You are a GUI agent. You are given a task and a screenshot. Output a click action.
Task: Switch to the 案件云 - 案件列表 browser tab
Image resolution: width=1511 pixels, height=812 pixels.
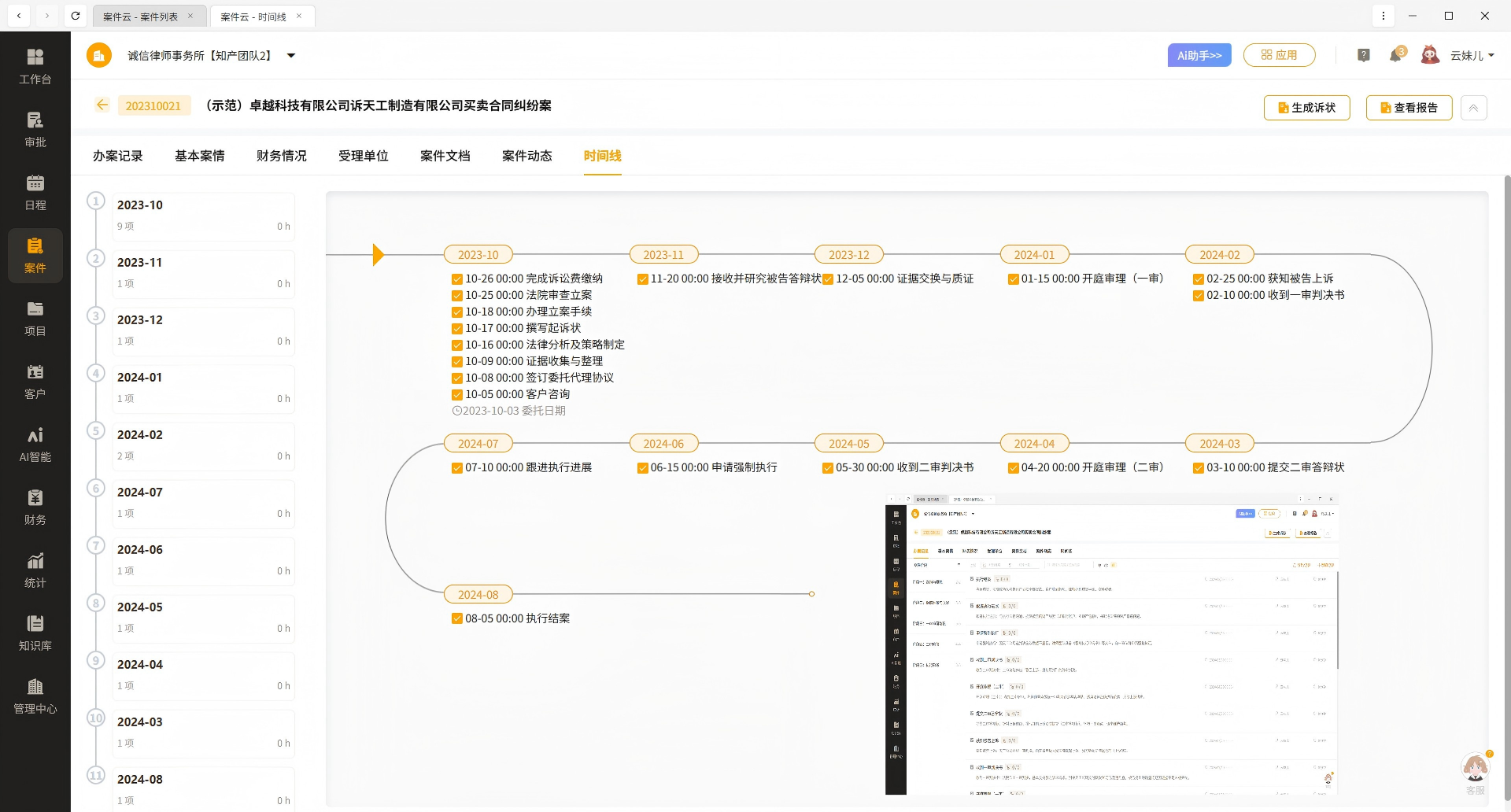(x=140, y=16)
